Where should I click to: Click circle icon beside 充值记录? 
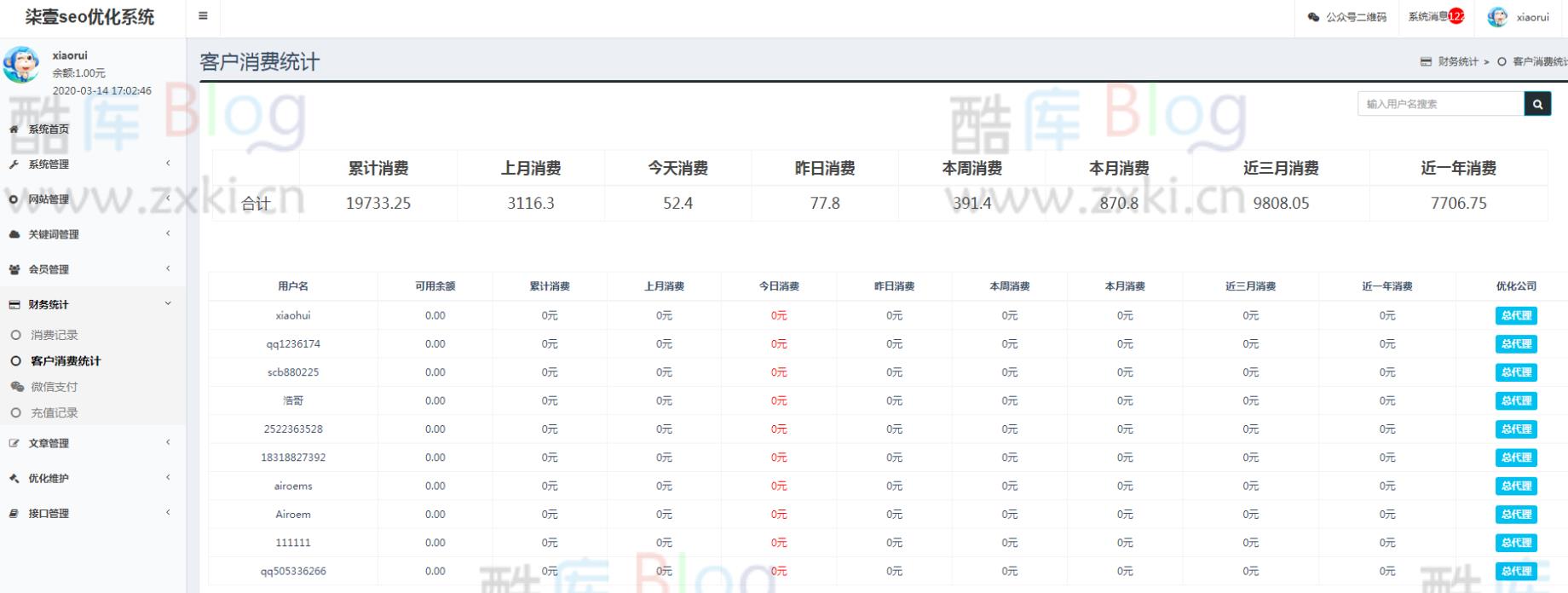[15, 412]
